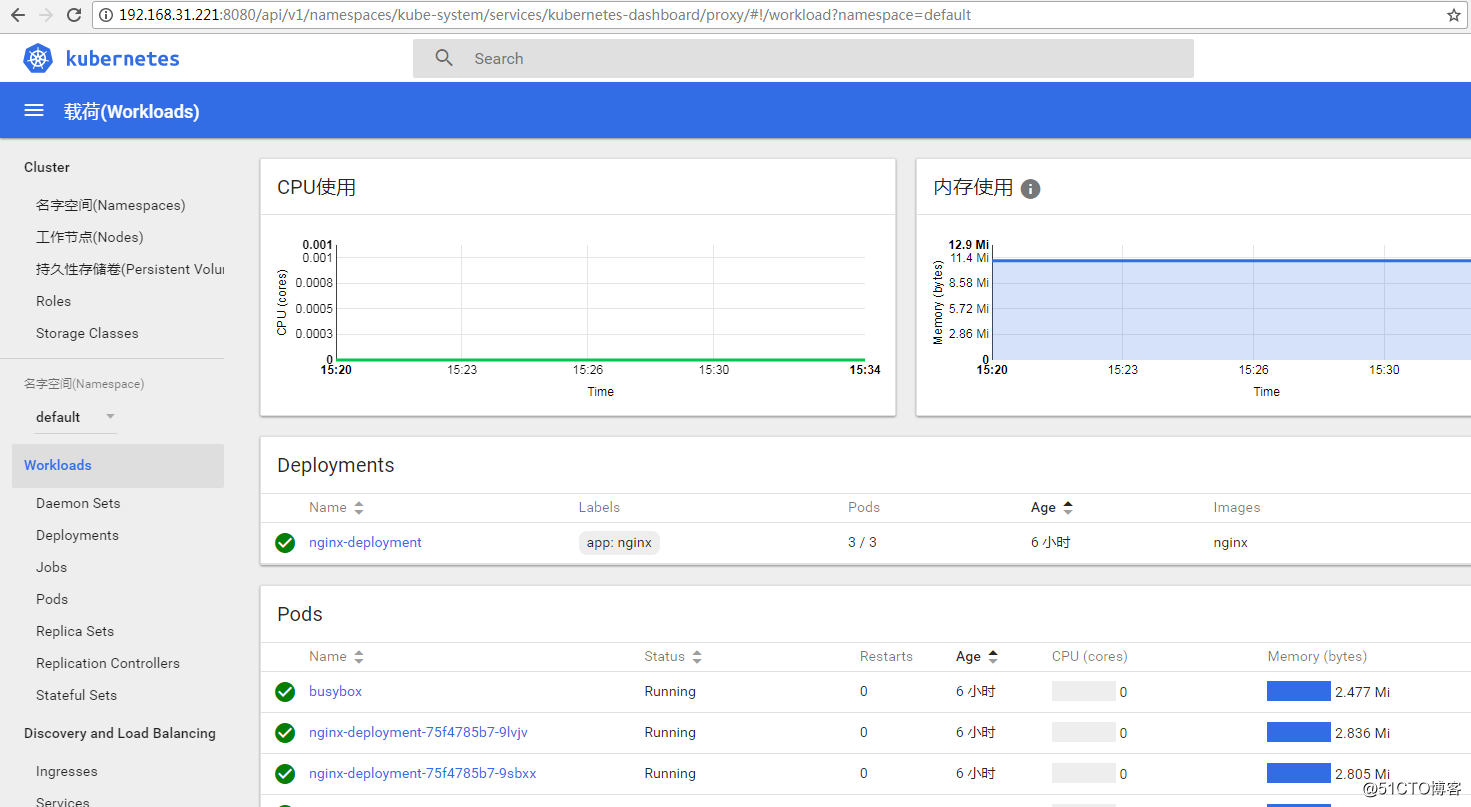Click status icon of pod ending 9sbxx
Screen dimensions: 1471x807
(x=285, y=774)
